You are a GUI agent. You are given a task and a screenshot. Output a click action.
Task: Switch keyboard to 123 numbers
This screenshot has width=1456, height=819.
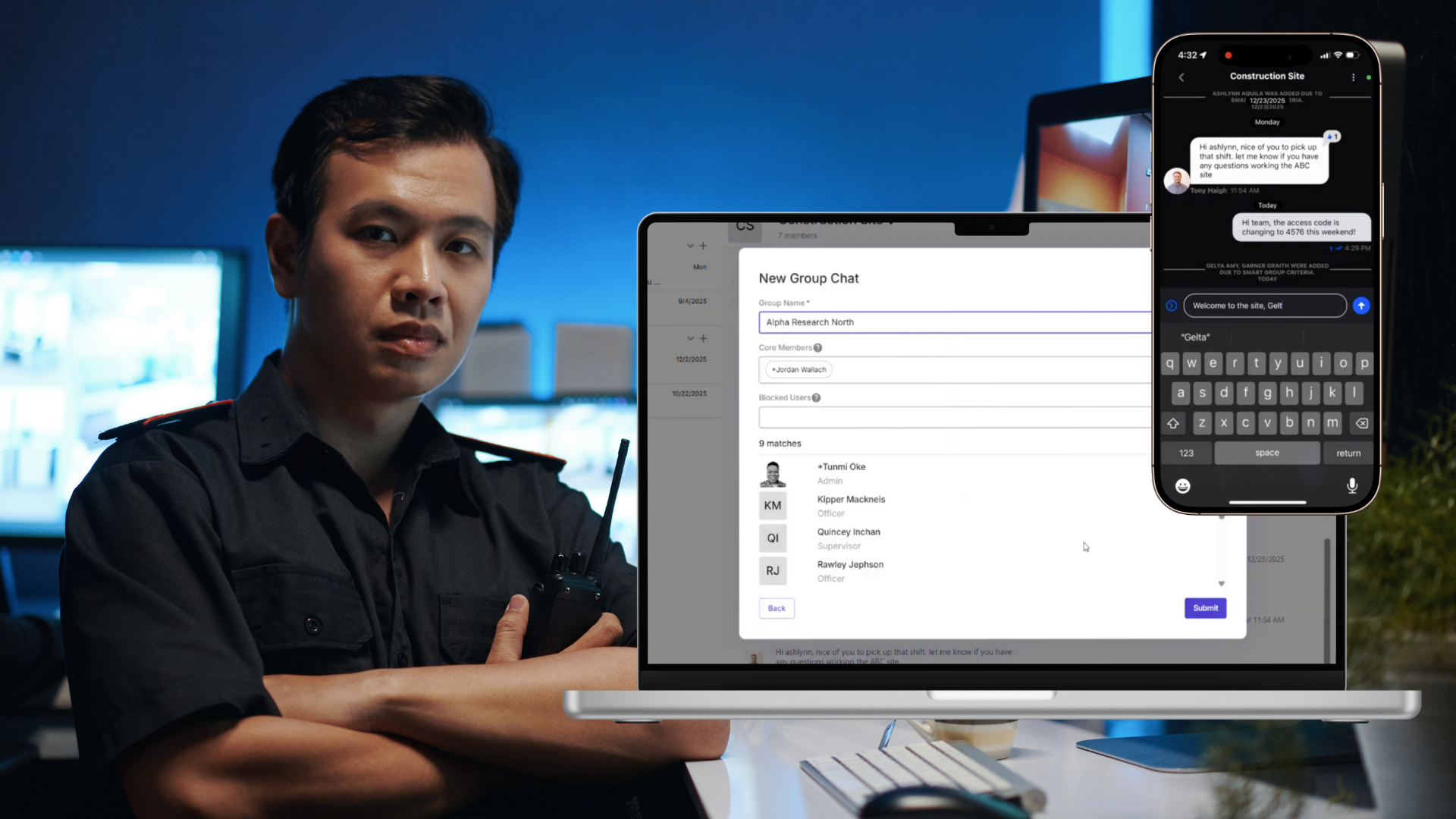pyautogui.click(x=1186, y=453)
